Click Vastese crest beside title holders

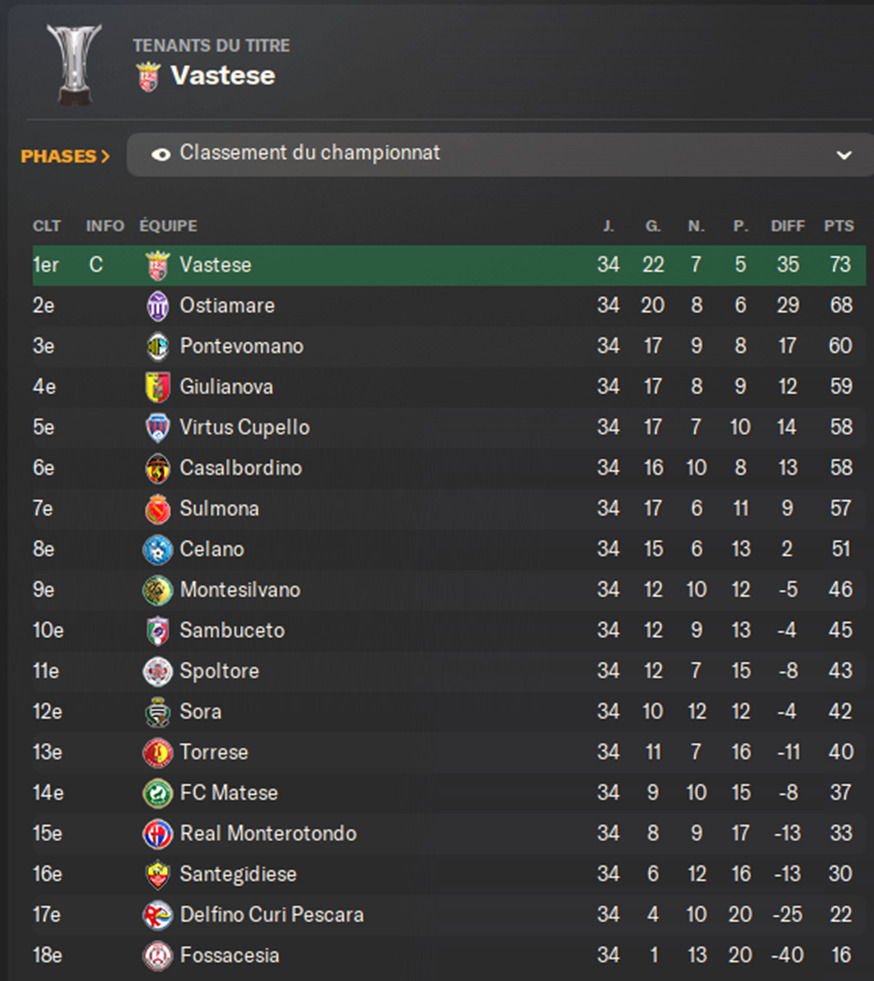(x=149, y=76)
